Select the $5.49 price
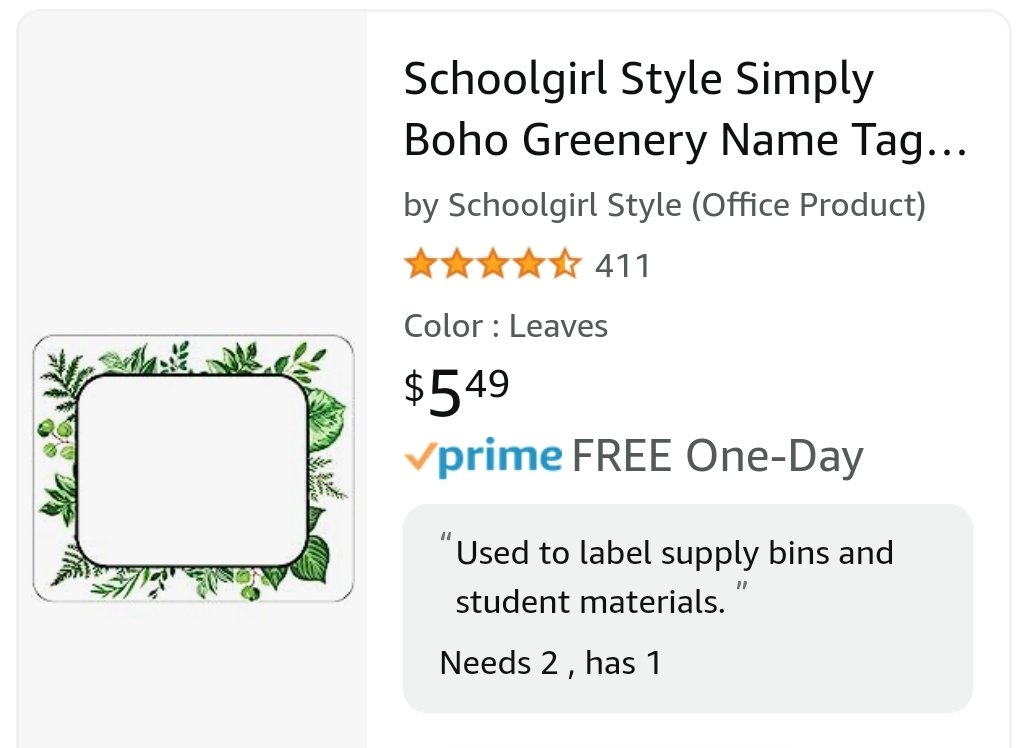Image resolution: width=1016 pixels, height=748 pixels. 456,392
